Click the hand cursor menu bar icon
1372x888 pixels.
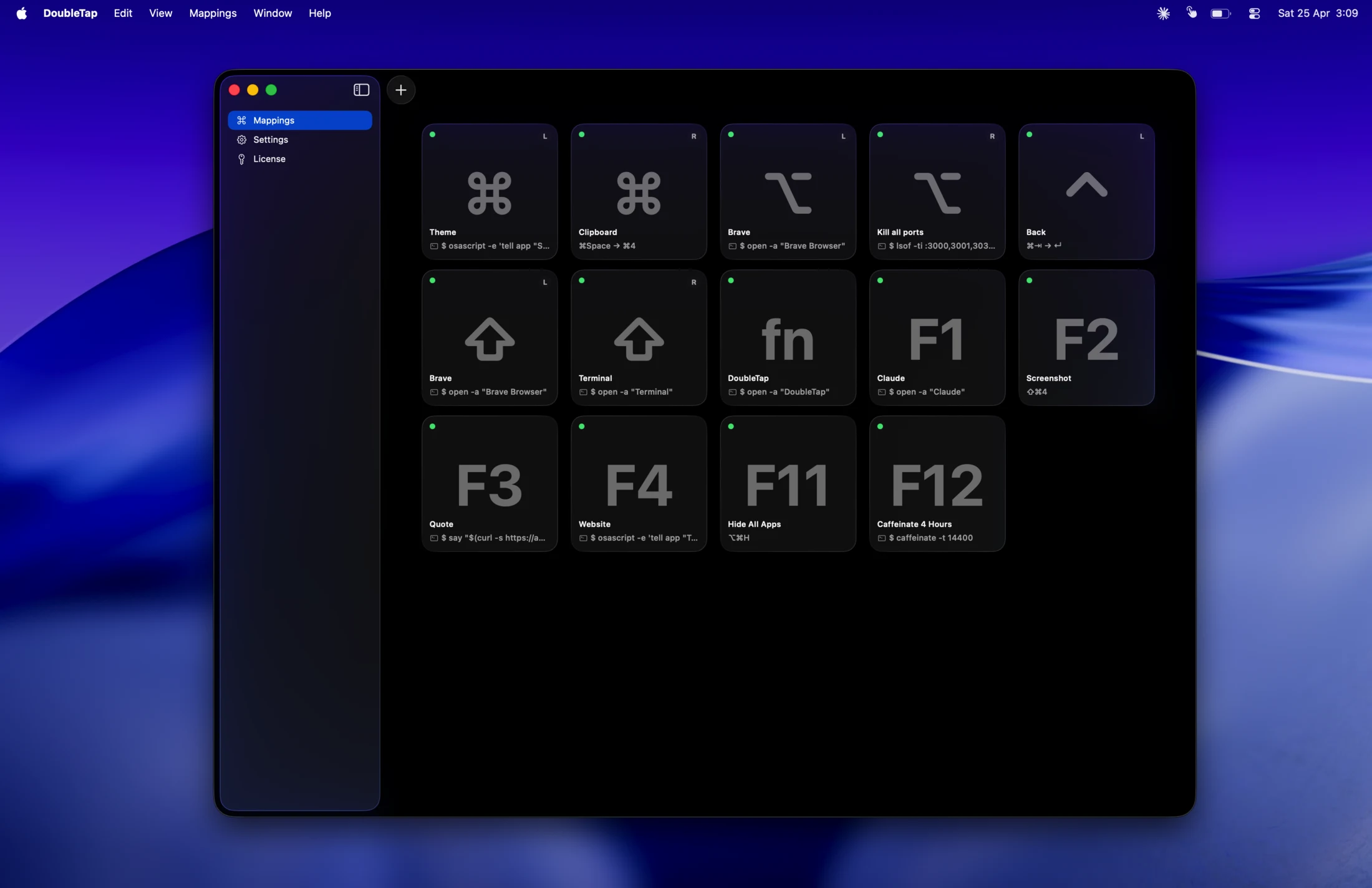tap(1192, 12)
